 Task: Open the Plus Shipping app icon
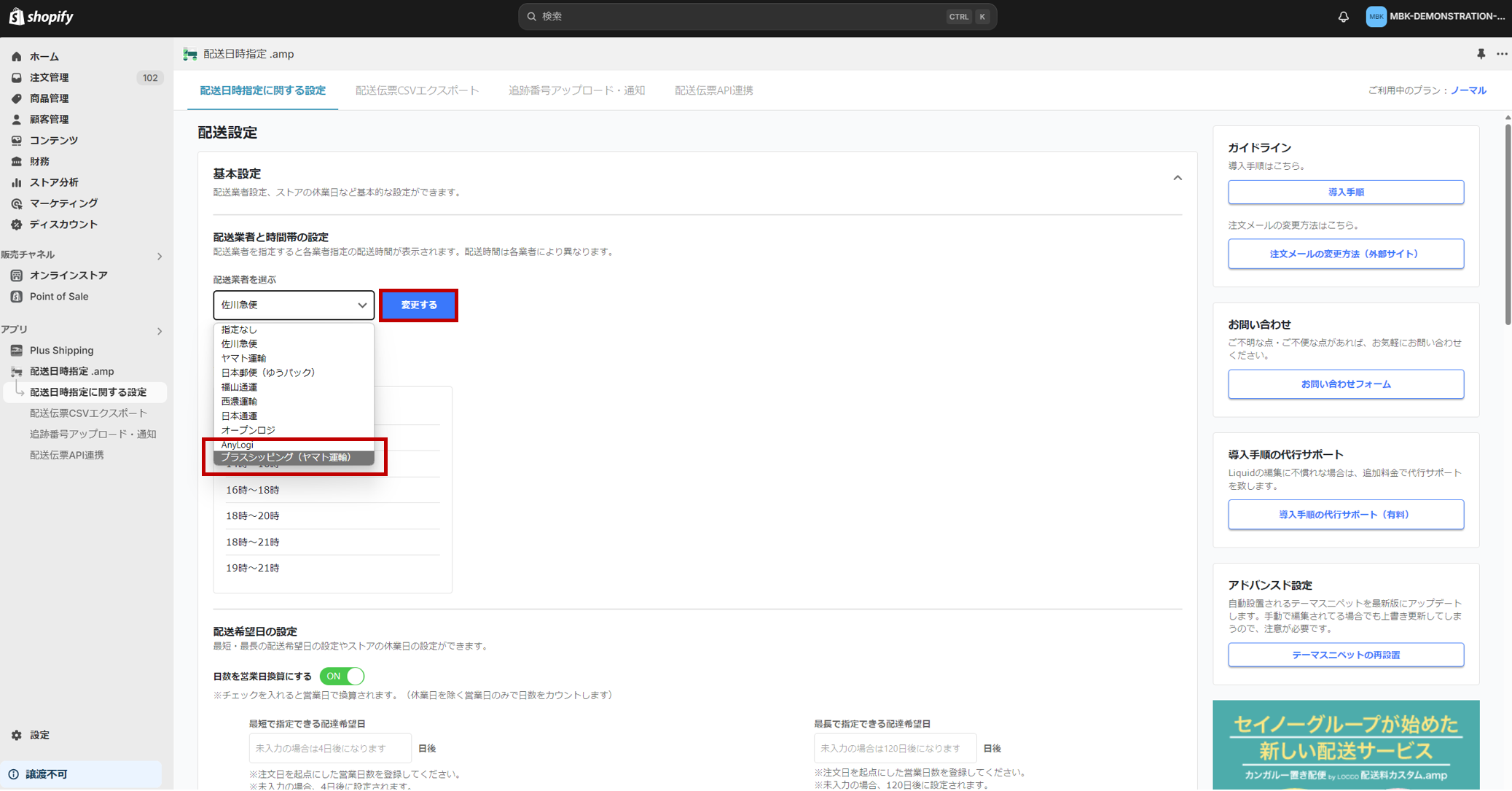pyautogui.click(x=17, y=350)
